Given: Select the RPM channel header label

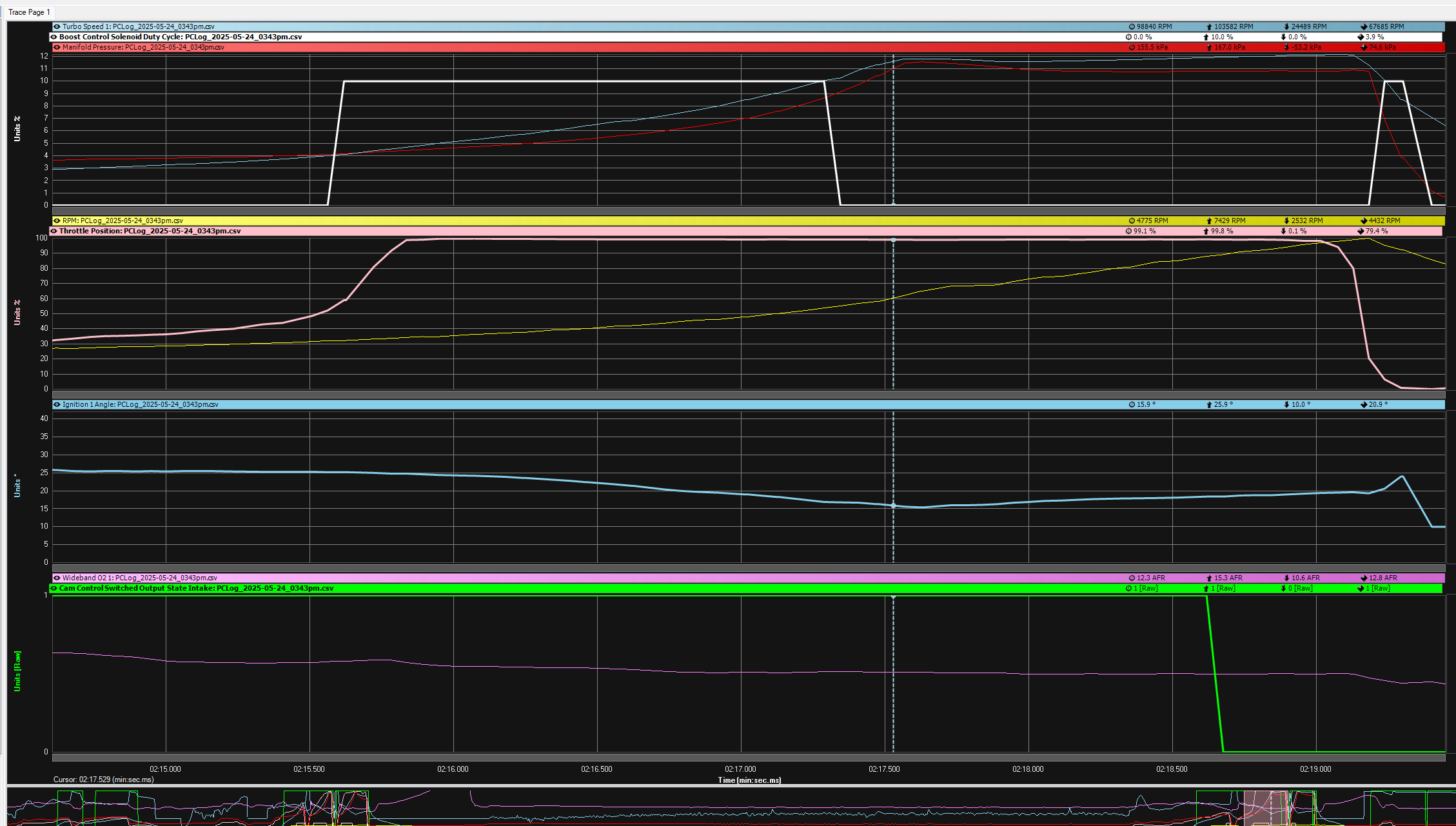Looking at the screenshot, I should (123, 221).
